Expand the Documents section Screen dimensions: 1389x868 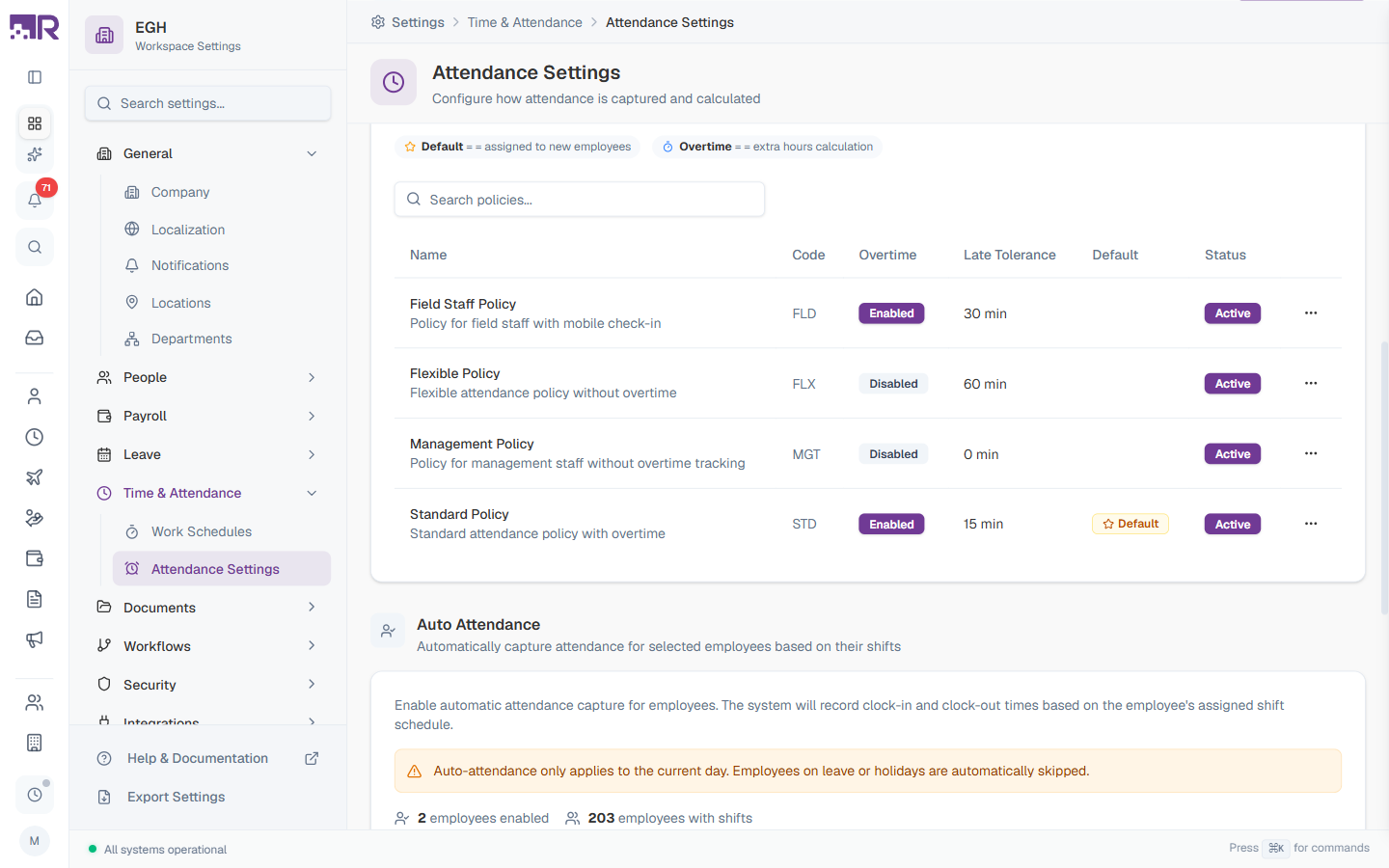(x=207, y=608)
